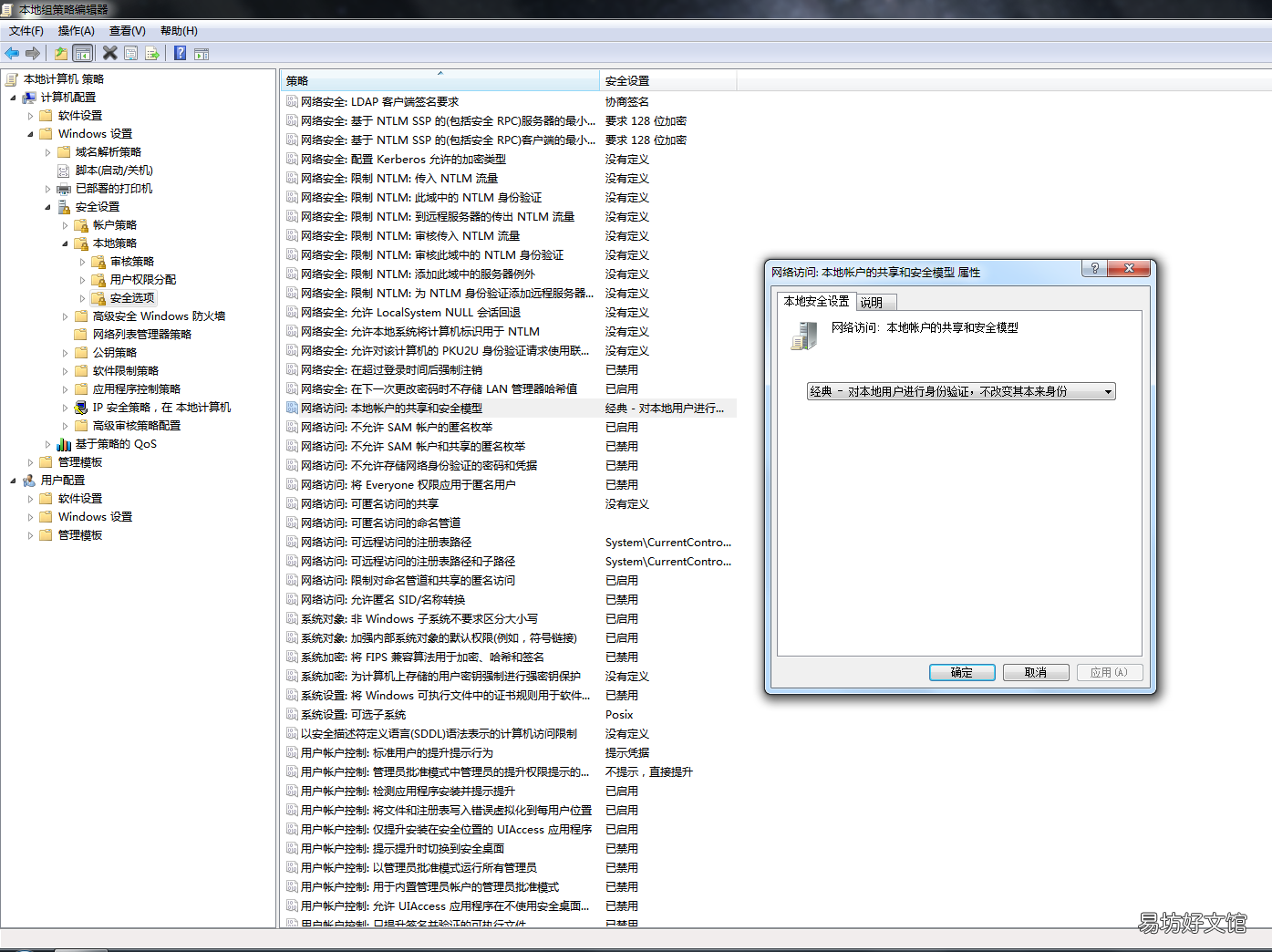This screenshot has height=952, width=1272.
Task: Click the 计算机配置 computer icon
Action: tap(29, 98)
